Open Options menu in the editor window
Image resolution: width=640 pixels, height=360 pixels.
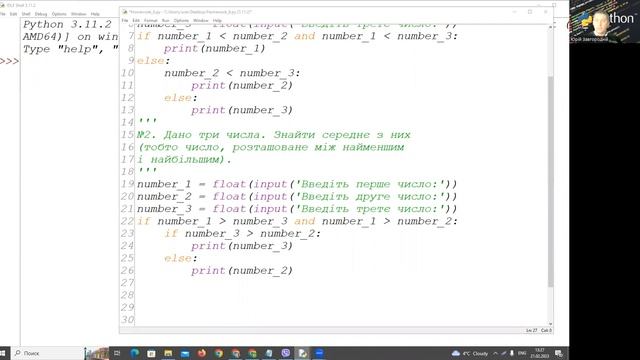tap(181, 20)
